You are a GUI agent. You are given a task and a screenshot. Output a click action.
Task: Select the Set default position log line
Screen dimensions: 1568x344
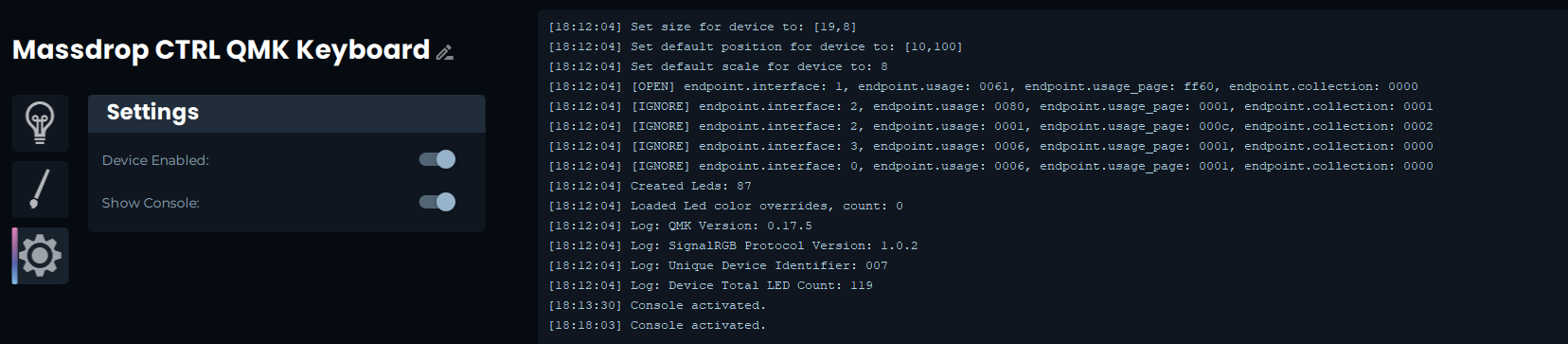(x=755, y=46)
